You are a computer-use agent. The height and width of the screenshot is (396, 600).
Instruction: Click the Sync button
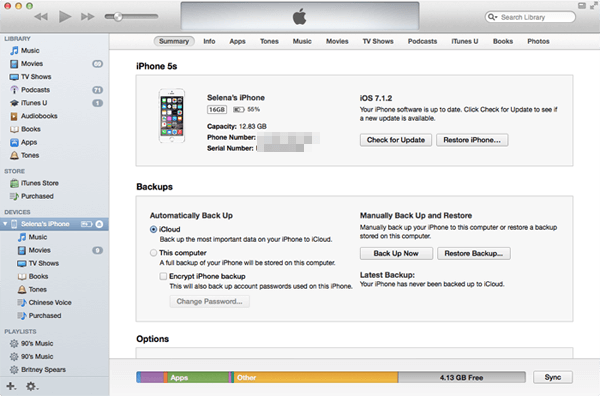pyautogui.click(x=553, y=377)
